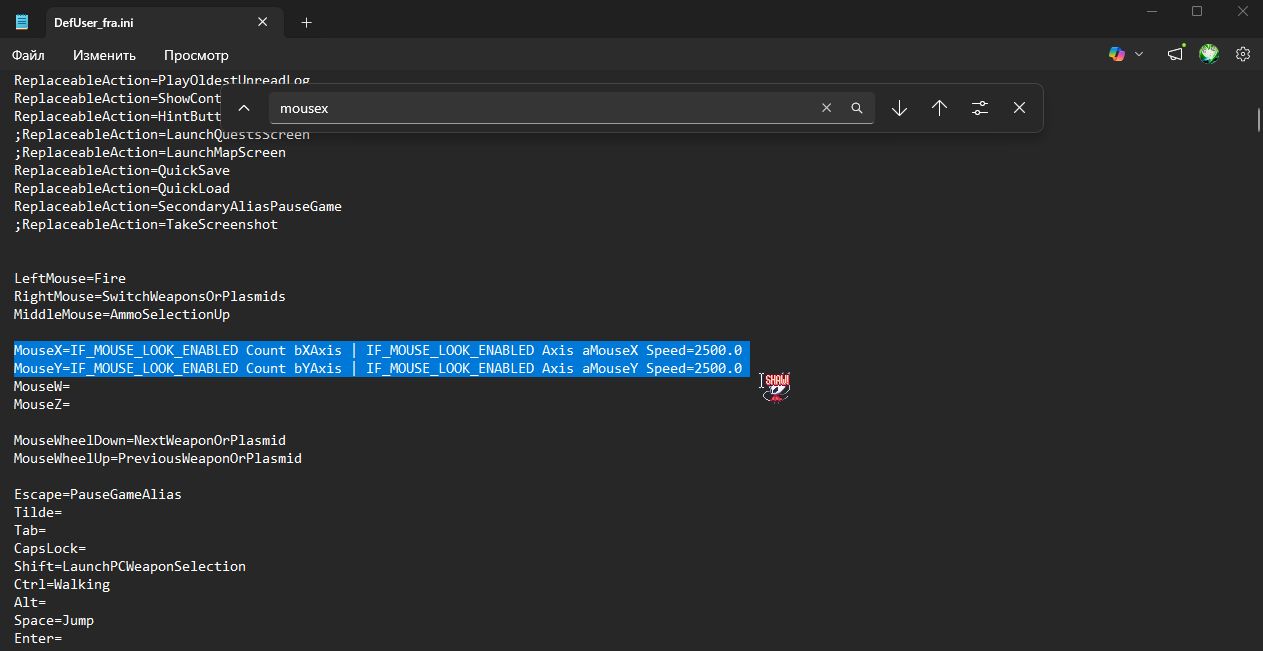The height and width of the screenshot is (651, 1263).
Task: Minimize the Notepad window
Action: (x=1150, y=11)
